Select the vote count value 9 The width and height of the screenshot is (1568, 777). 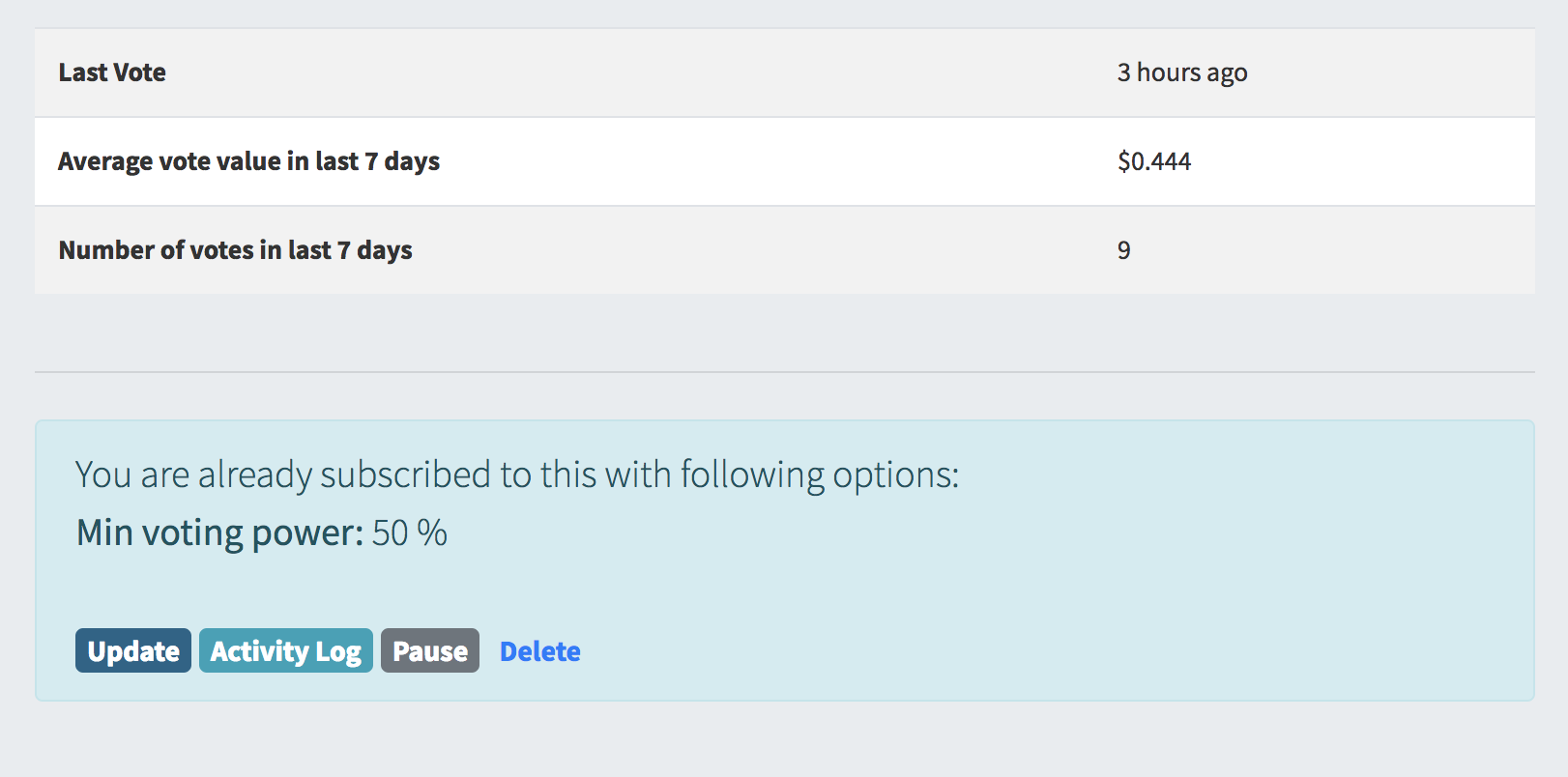point(1124,250)
